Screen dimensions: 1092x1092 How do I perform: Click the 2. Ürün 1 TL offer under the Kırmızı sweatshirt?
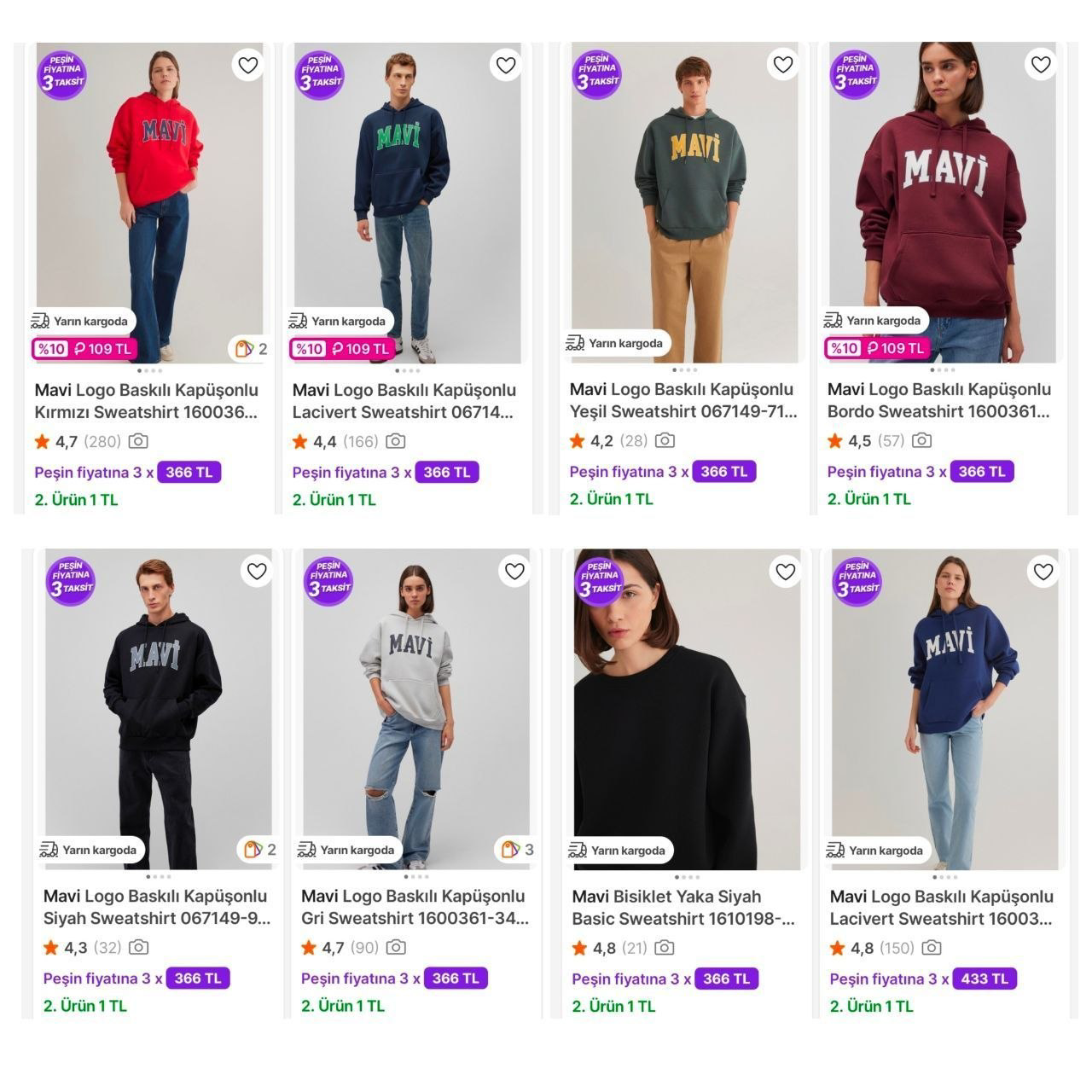pos(76,499)
